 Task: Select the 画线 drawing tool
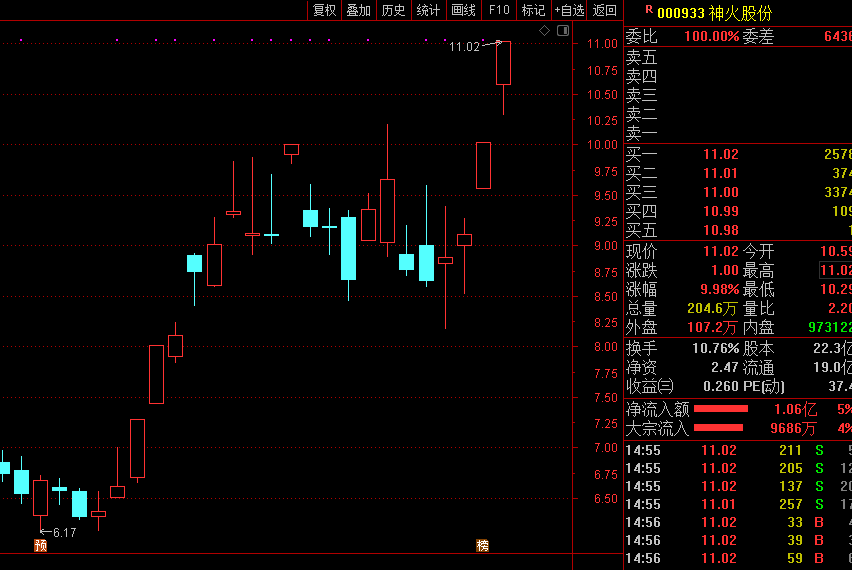pyautogui.click(x=463, y=10)
